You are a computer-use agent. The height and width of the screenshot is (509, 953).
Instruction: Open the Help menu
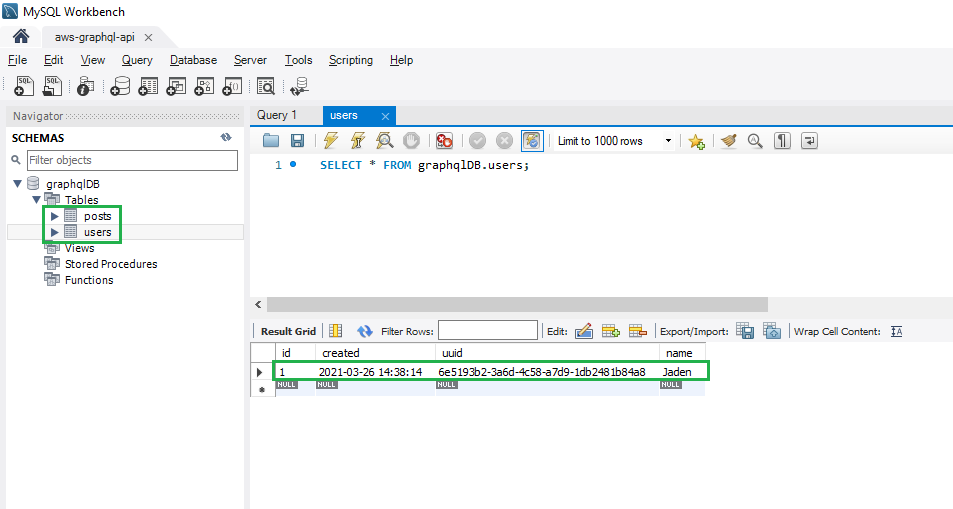[x=401, y=60]
